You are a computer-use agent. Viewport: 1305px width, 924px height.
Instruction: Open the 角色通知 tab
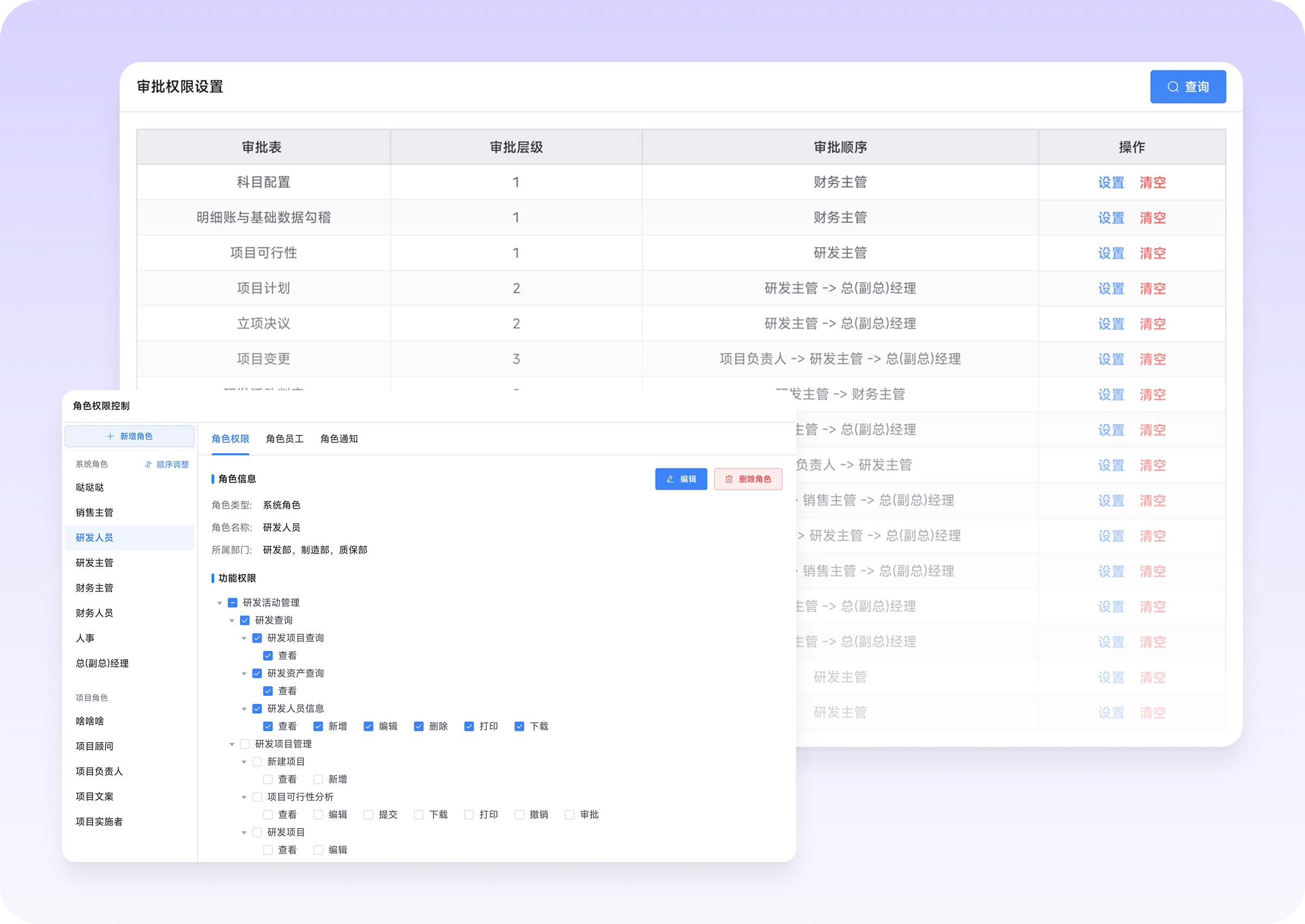339,439
